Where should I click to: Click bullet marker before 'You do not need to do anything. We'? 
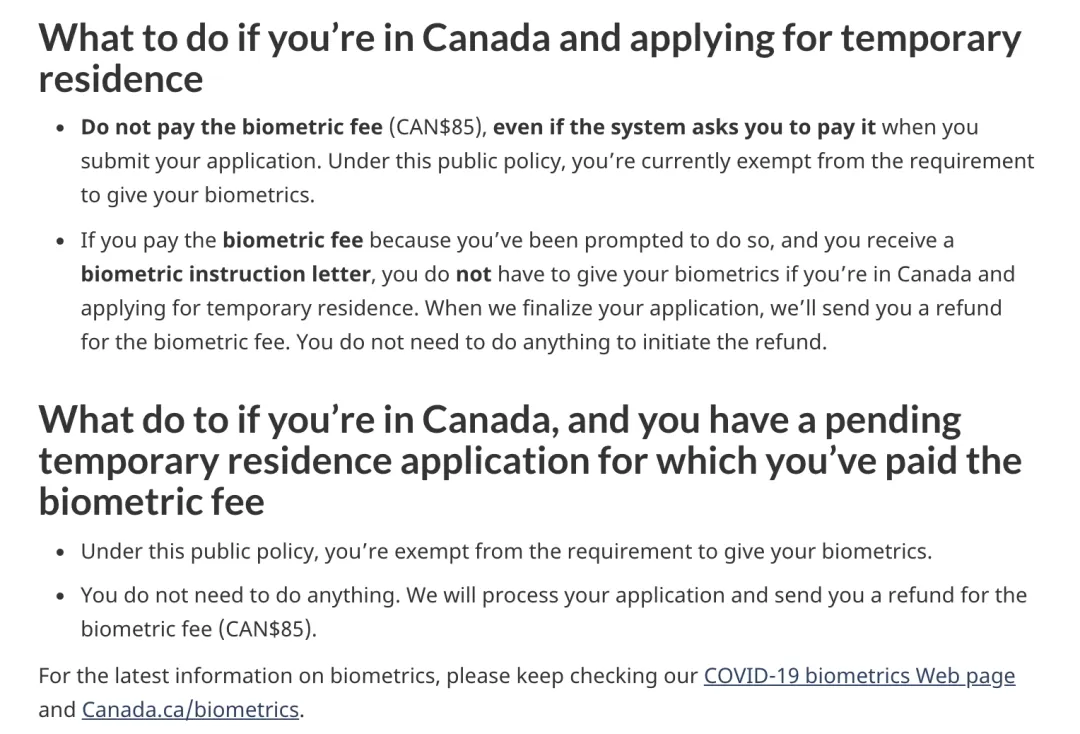click(61, 596)
